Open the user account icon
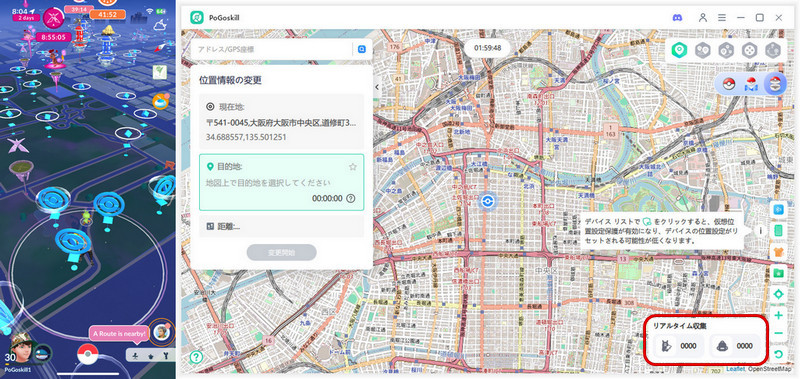Screen dimensions: 800x379 [x=703, y=18]
